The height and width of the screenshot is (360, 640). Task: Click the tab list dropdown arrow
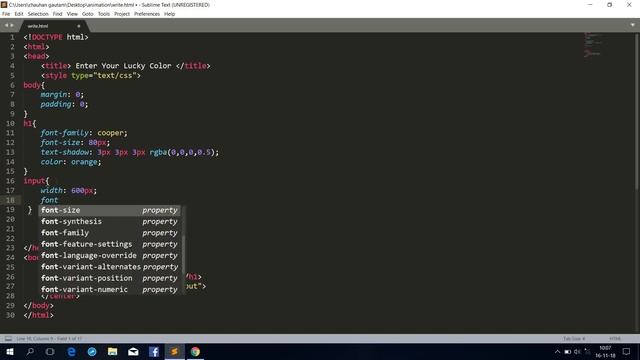pos(632,25)
